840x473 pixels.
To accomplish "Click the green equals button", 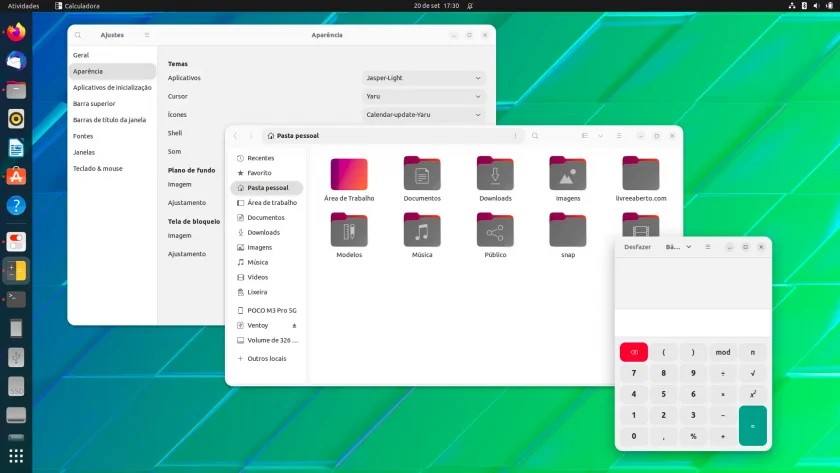I will point(753,426).
